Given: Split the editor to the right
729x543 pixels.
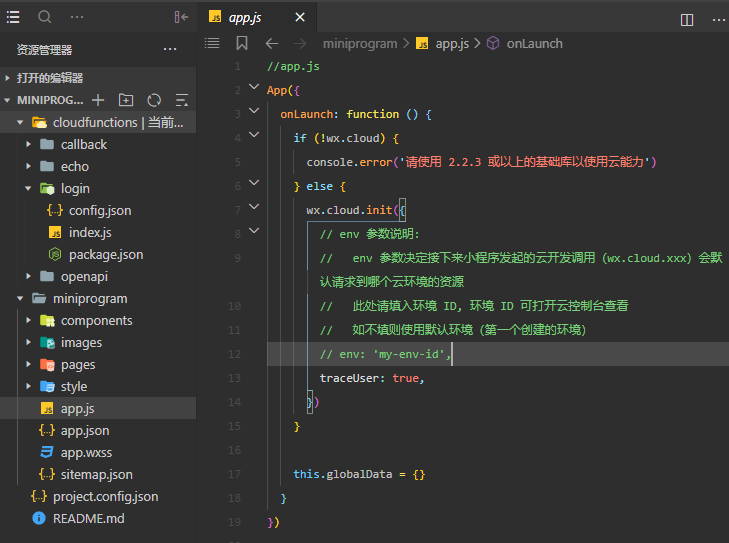Looking at the screenshot, I should [687, 19].
